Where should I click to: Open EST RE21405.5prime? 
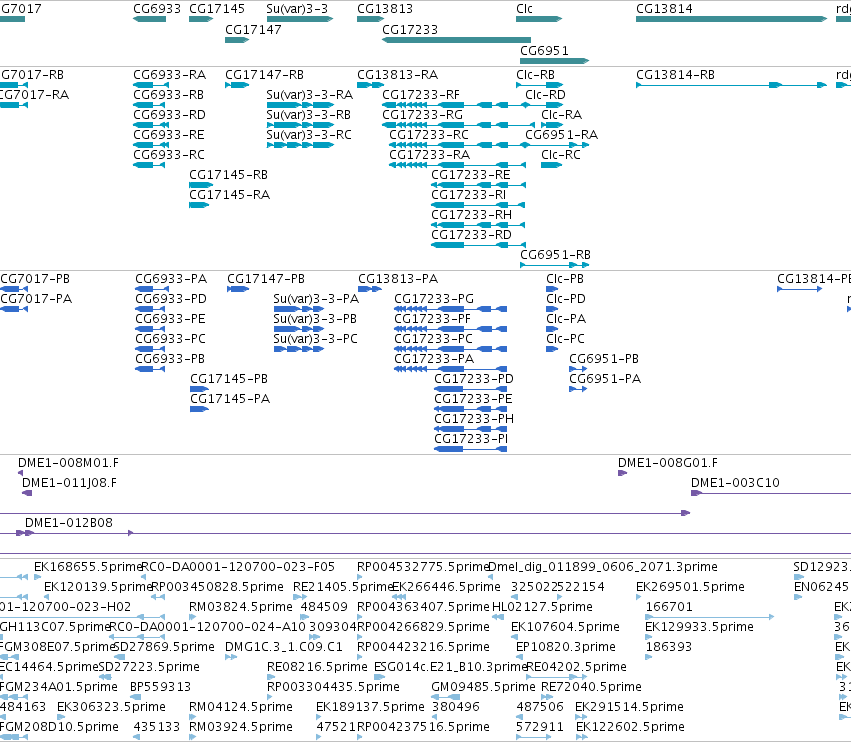click(x=343, y=587)
